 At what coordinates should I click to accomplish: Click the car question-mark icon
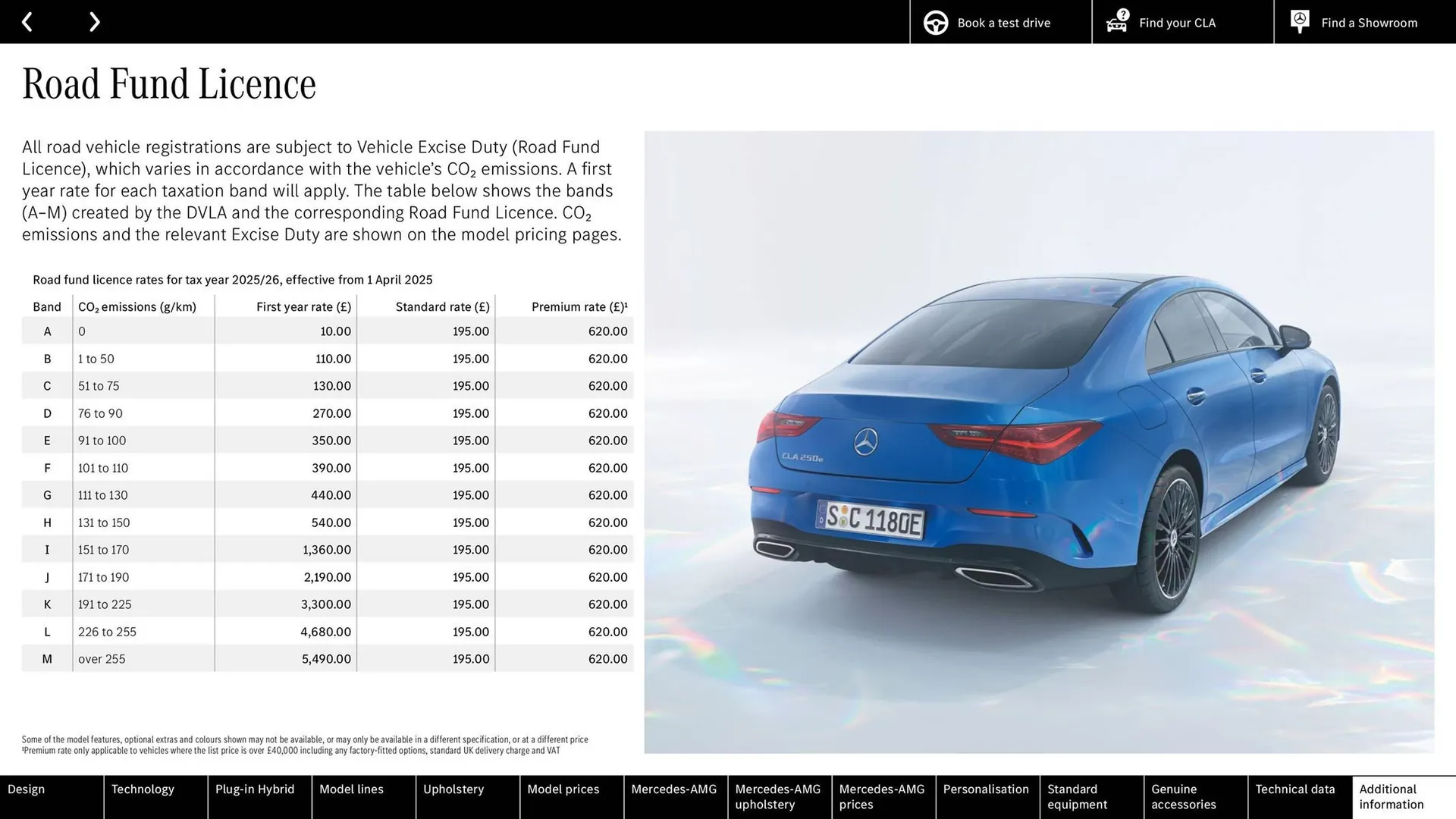point(1116,22)
